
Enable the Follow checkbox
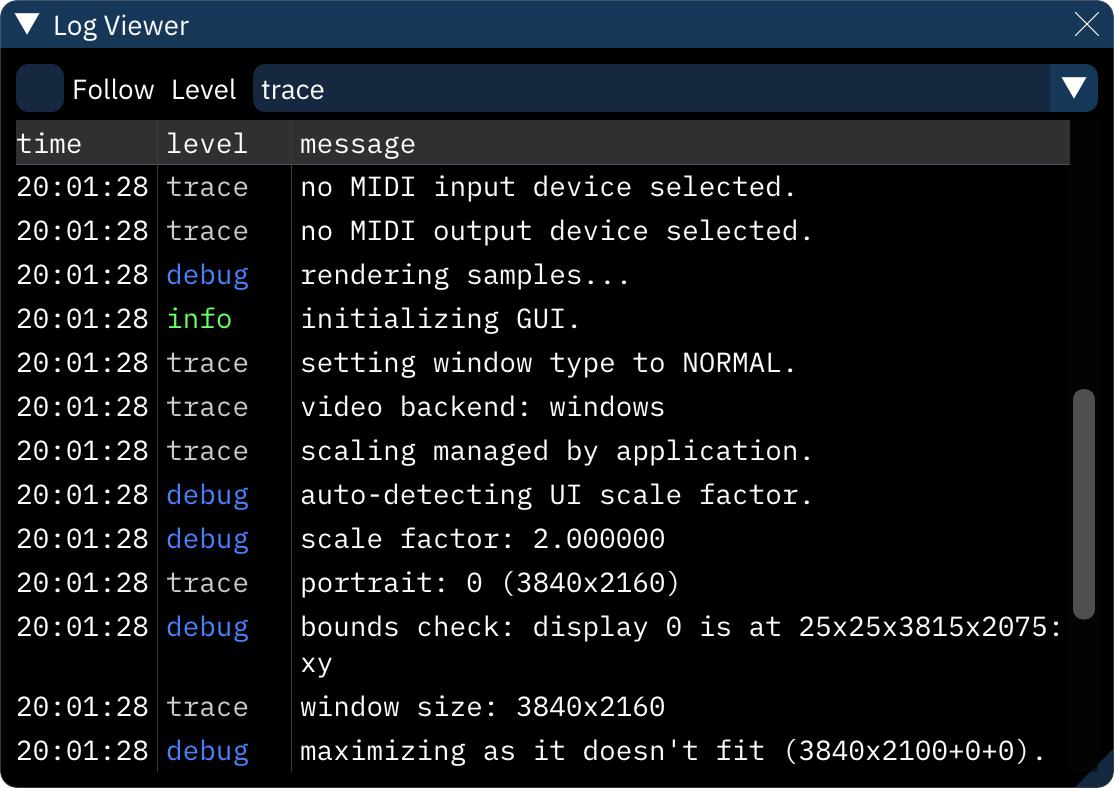pos(39,88)
